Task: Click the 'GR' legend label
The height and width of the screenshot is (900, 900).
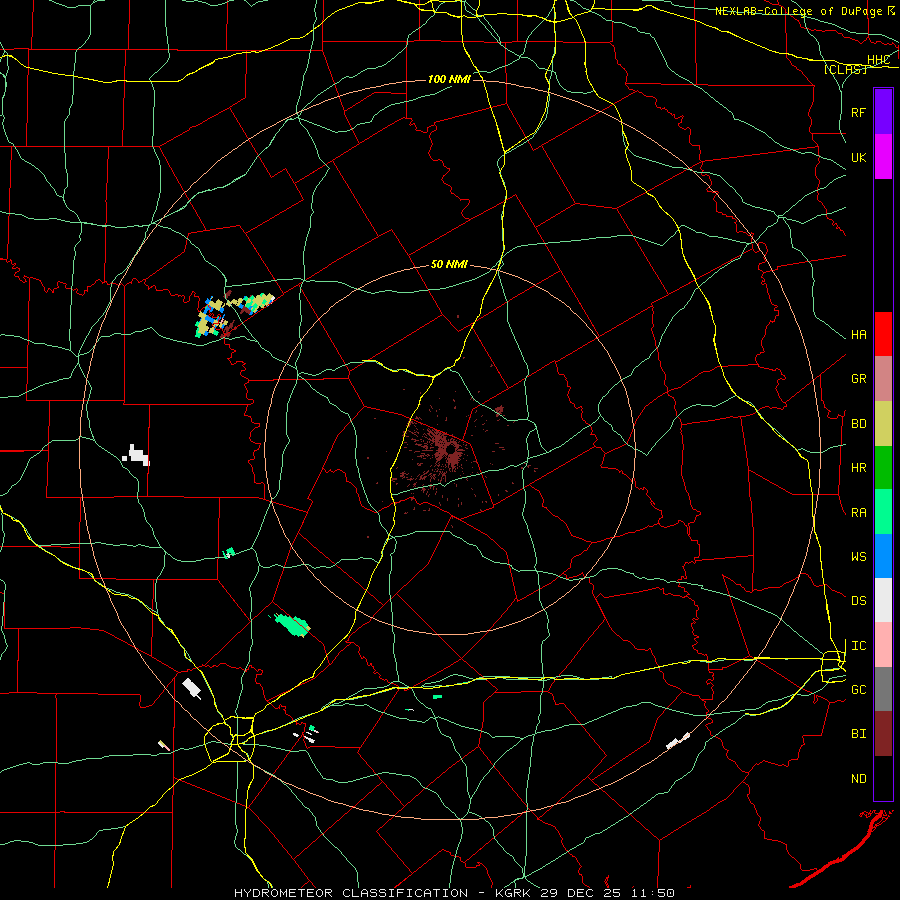Action: click(x=858, y=378)
